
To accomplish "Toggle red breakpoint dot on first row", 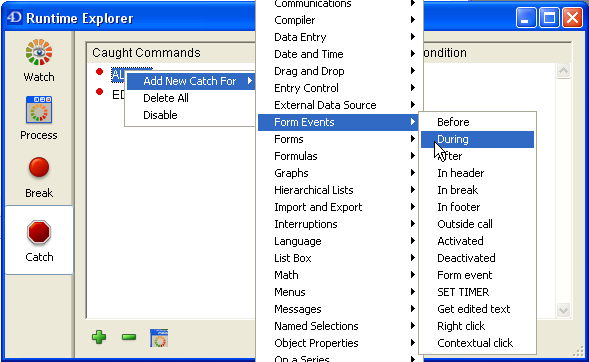I will pos(100,71).
